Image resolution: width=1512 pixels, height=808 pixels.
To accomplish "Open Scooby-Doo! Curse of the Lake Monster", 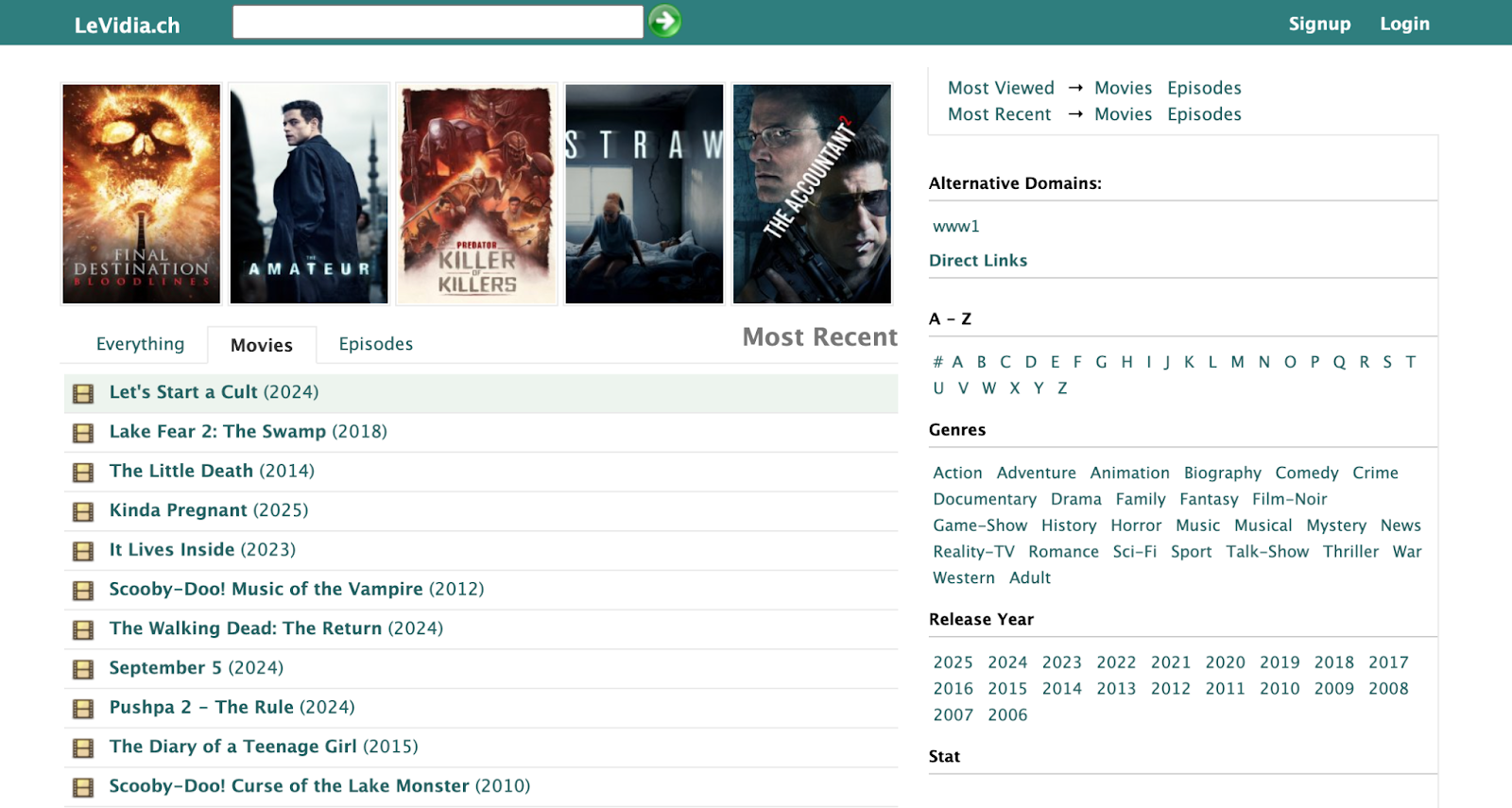I will coord(319,786).
